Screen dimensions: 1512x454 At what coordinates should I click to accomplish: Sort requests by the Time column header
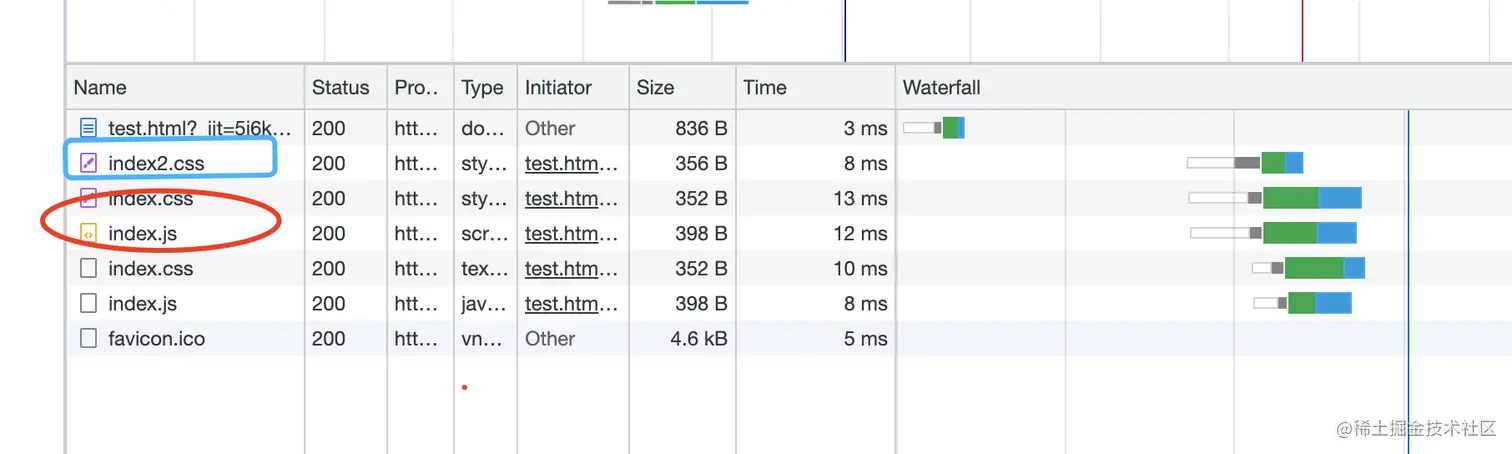[x=765, y=88]
